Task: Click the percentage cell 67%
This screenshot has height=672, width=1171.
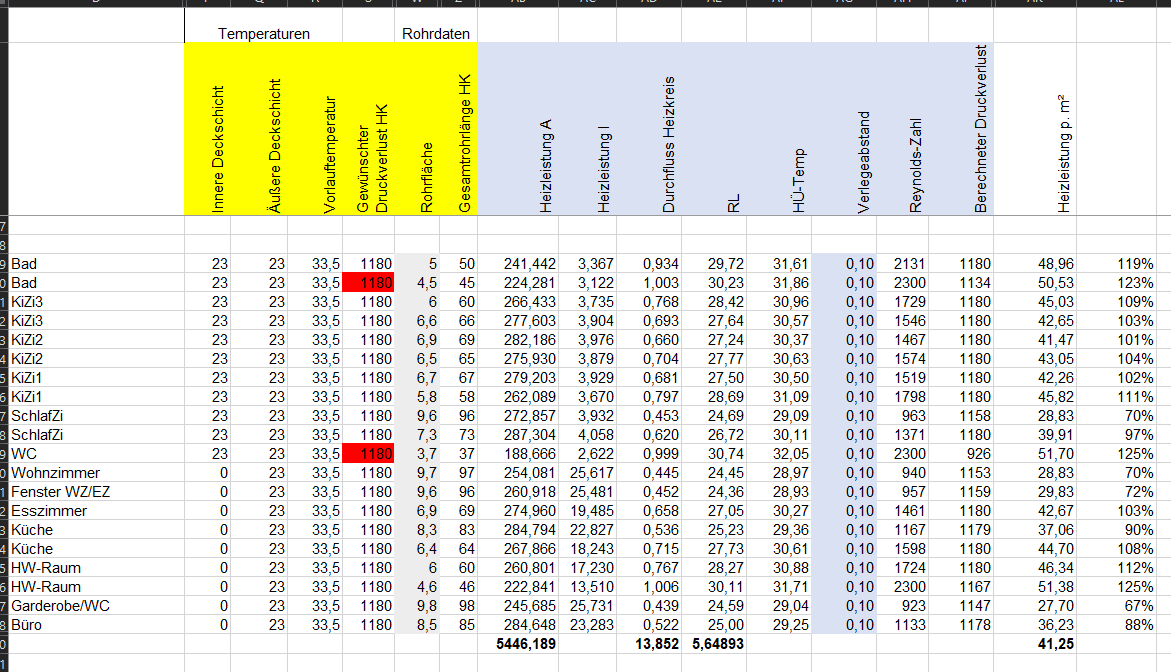Action: (1117, 606)
